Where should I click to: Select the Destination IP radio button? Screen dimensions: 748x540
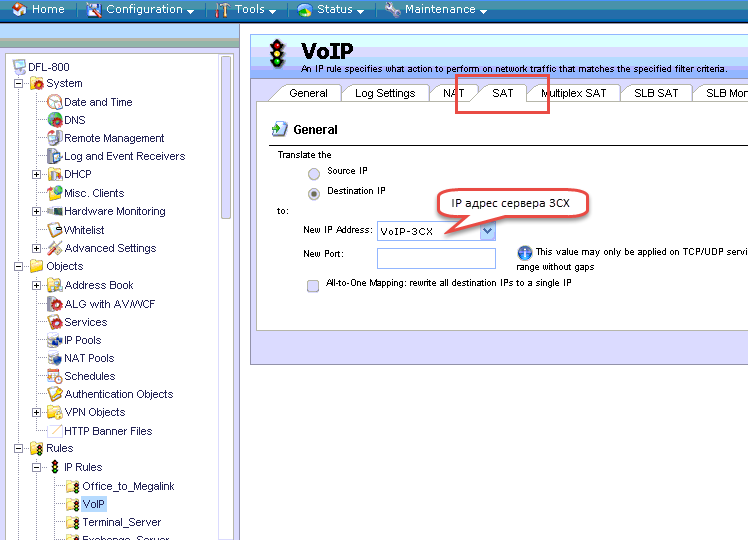tap(314, 194)
